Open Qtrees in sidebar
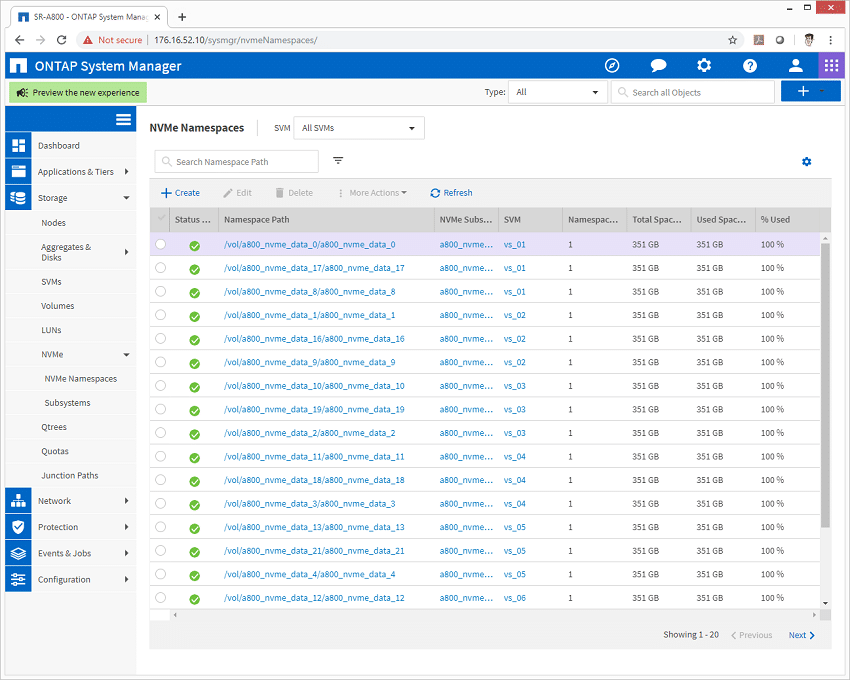Viewport: 850px width, 680px height. click(x=54, y=427)
